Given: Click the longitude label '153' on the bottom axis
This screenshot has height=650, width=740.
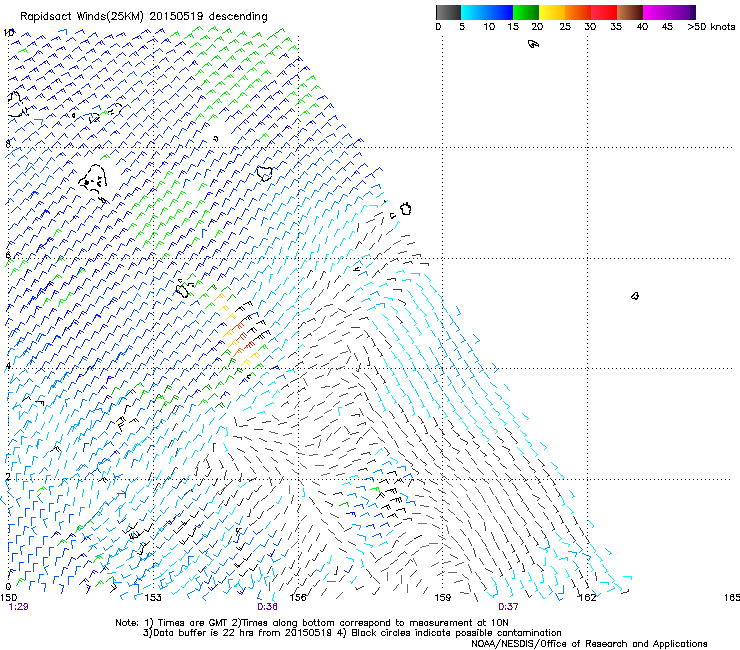Looking at the screenshot, I should point(153,598).
